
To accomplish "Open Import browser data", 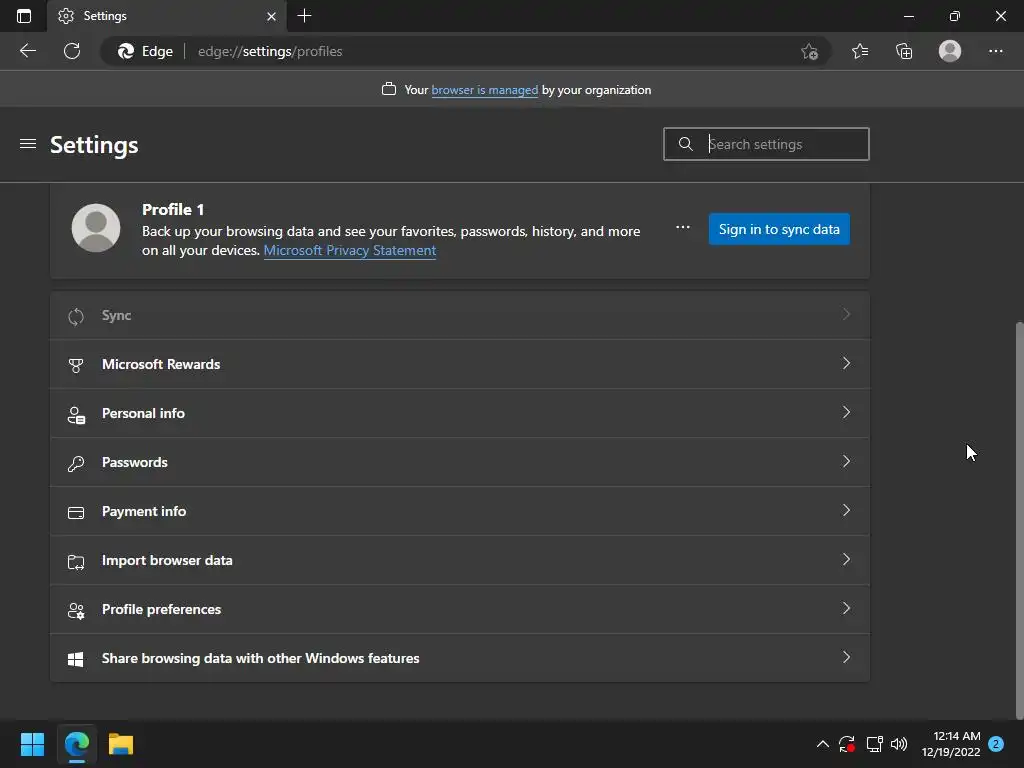I will pos(460,560).
